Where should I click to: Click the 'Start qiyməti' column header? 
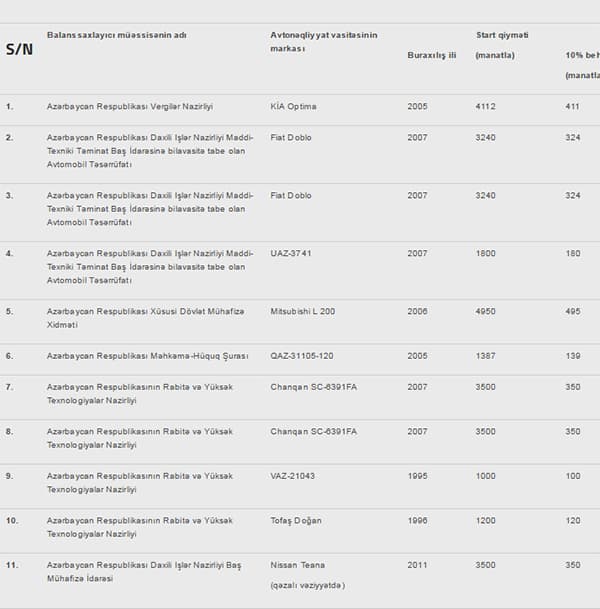[x=502, y=35]
